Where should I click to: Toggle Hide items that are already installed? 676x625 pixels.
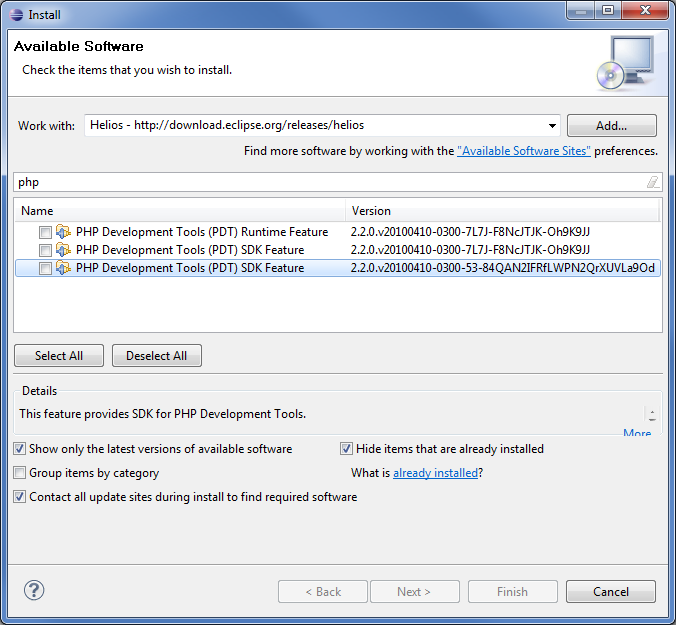coord(347,449)
